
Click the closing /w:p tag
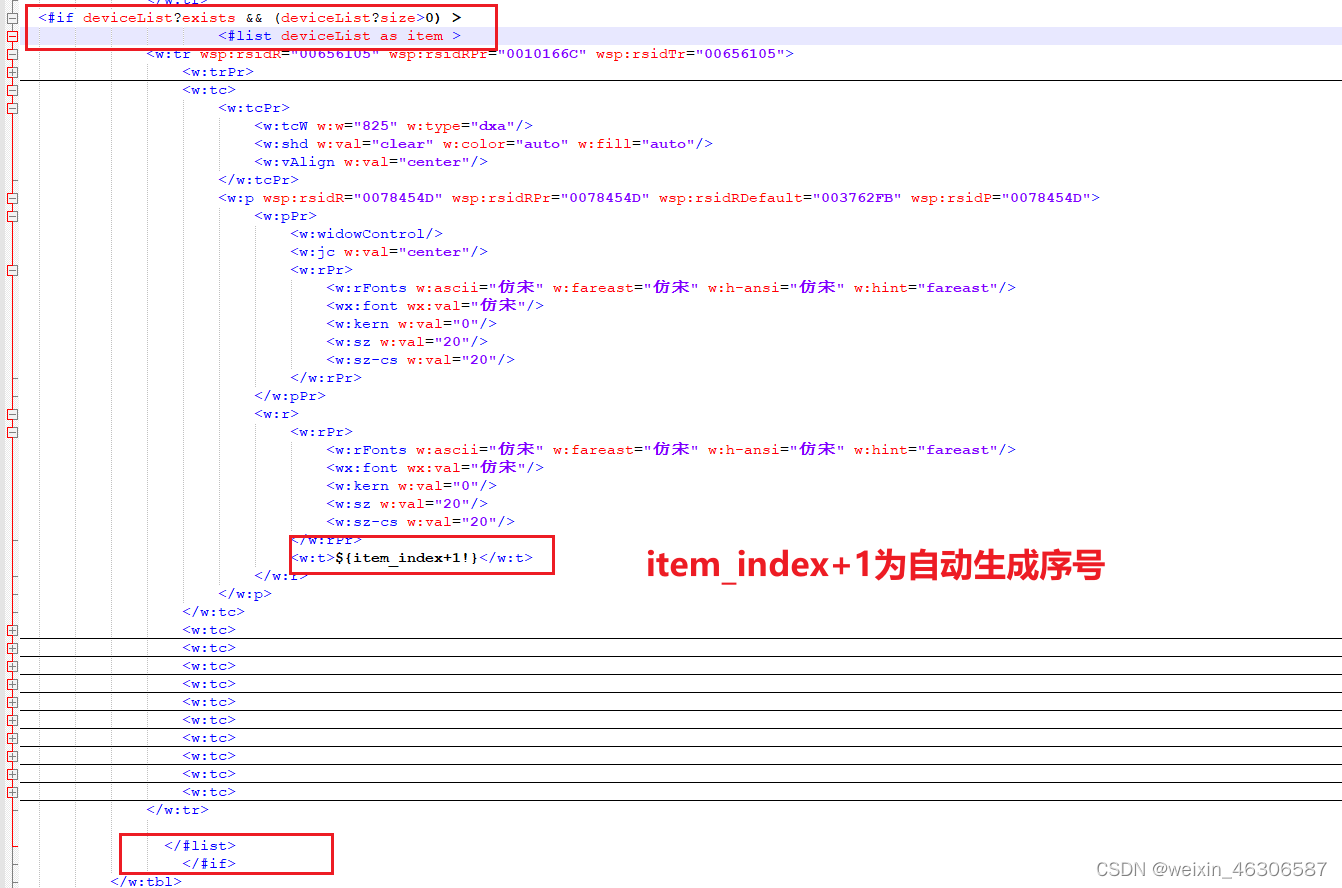245,594
